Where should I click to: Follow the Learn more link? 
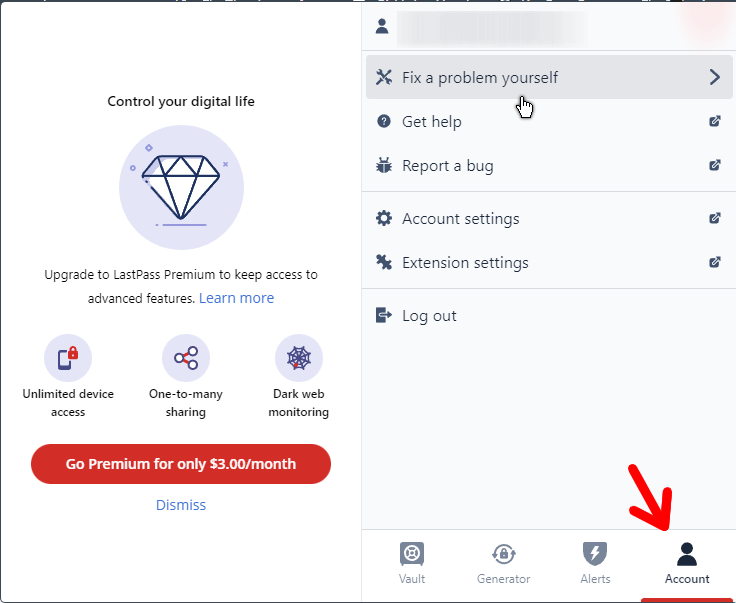(237, 298)
